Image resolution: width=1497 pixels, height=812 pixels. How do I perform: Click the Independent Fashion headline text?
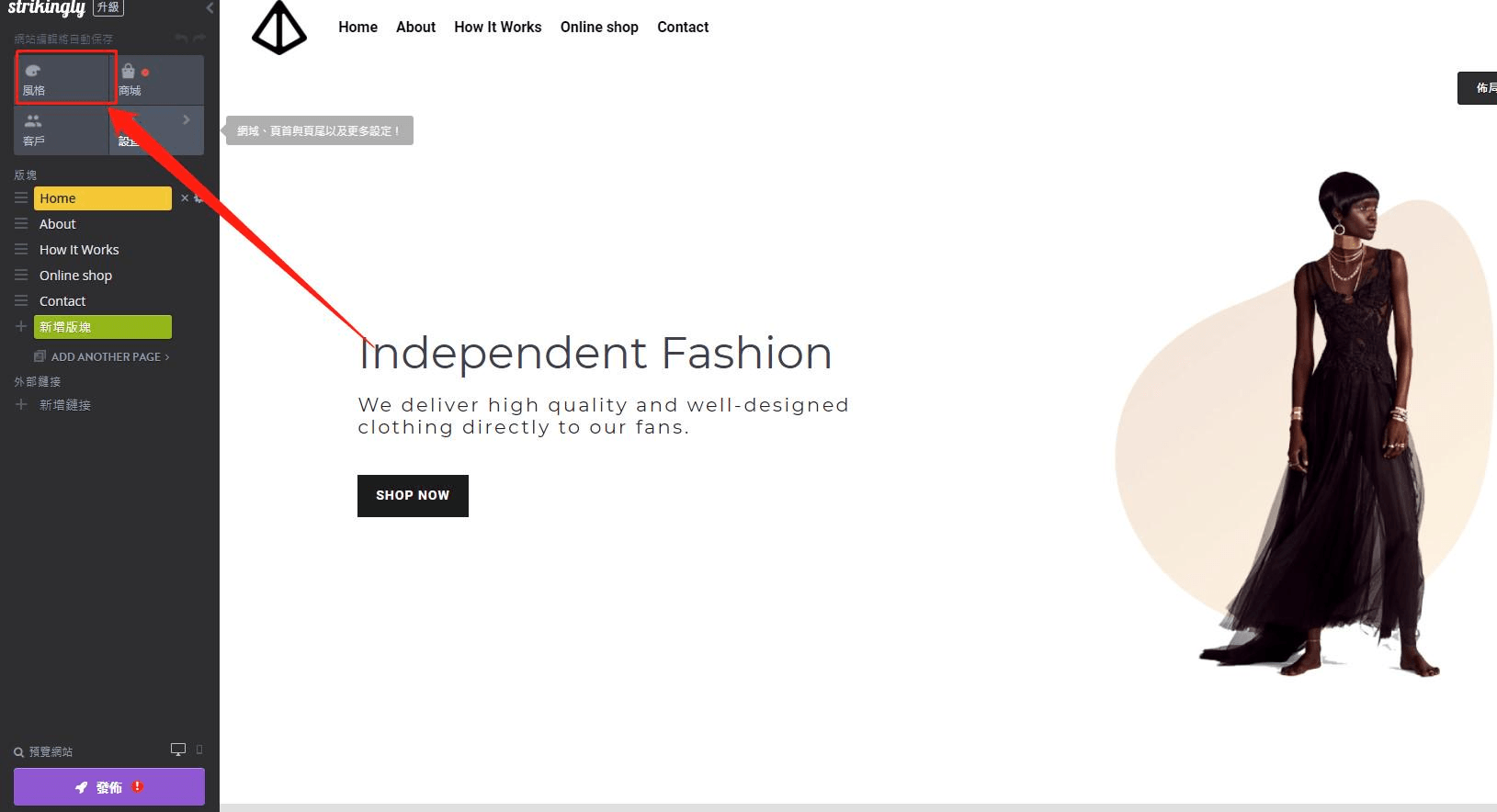click(595, 354)
